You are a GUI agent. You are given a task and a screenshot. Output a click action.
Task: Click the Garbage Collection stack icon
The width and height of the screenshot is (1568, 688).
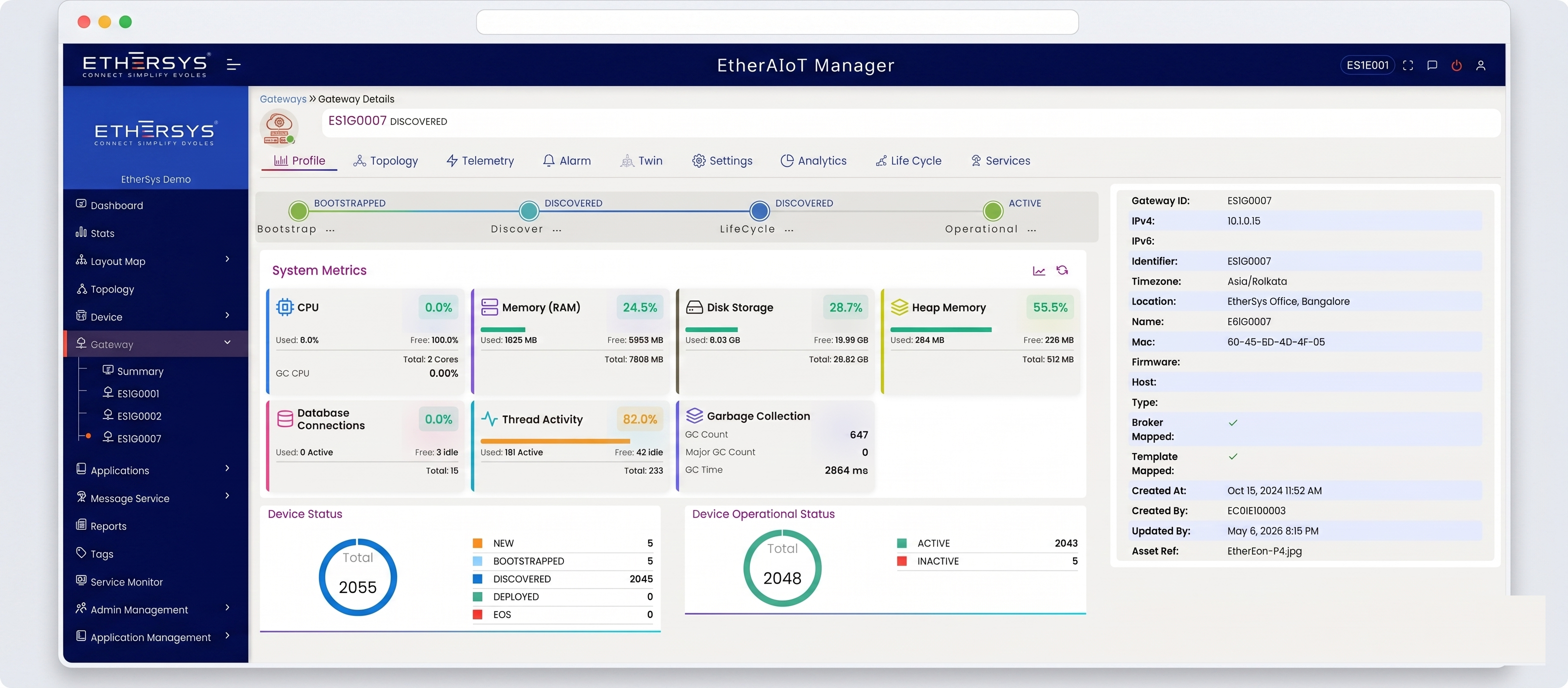(x=694, y=415)
